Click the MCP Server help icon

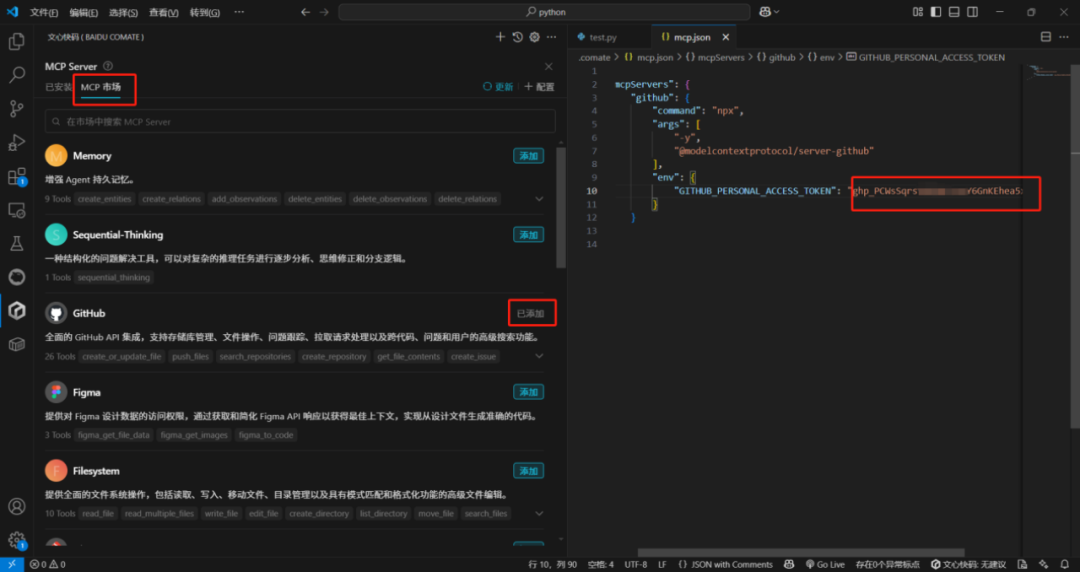click(108, 66)
